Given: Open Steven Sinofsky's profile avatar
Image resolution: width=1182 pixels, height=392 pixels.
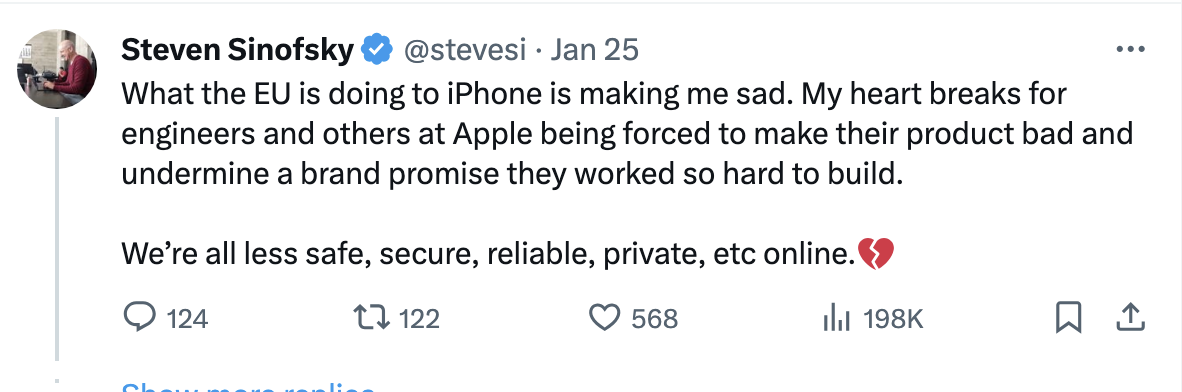Looking at the screenshot, I should coord(57,69).
